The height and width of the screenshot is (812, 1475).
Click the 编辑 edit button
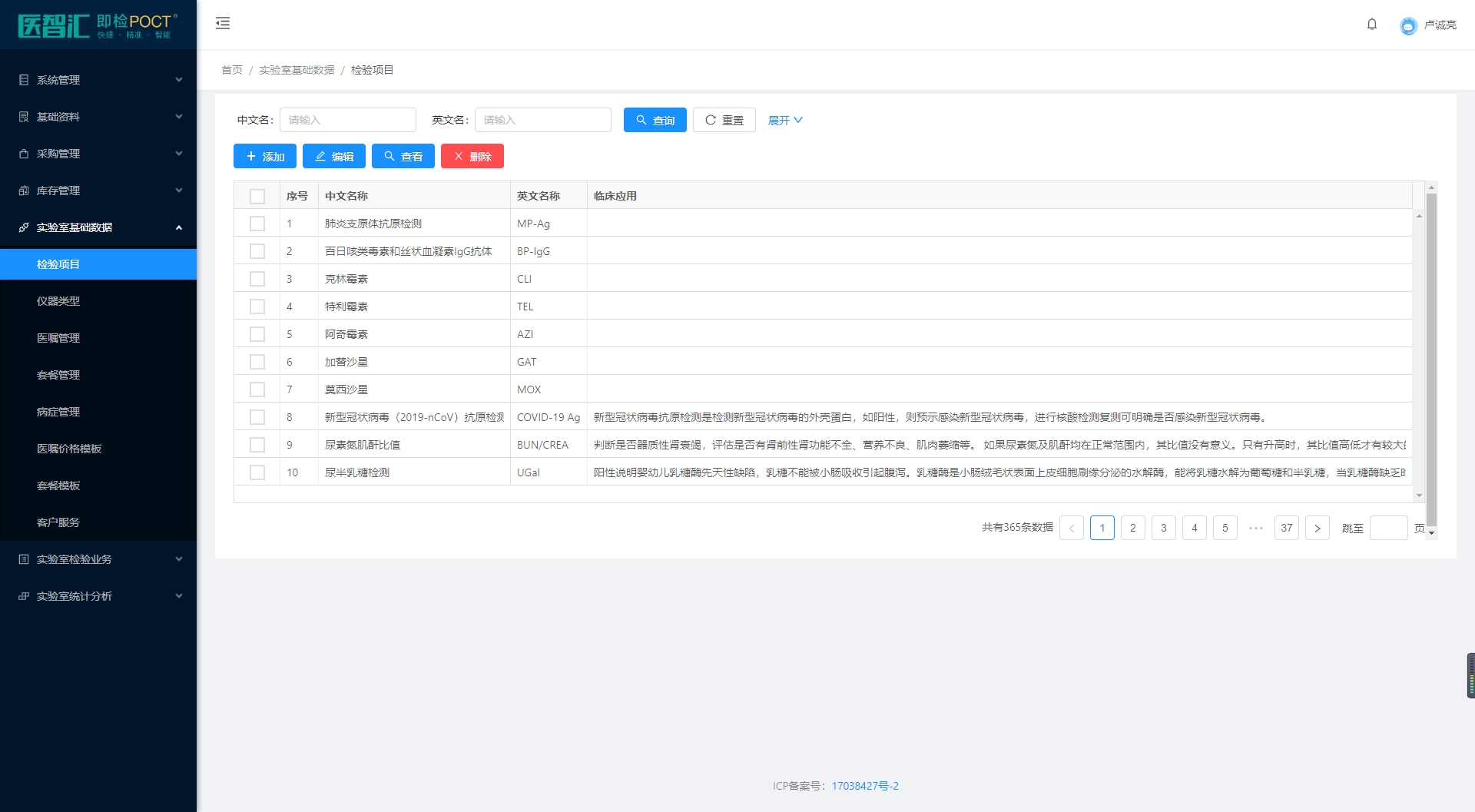point(334,156)
